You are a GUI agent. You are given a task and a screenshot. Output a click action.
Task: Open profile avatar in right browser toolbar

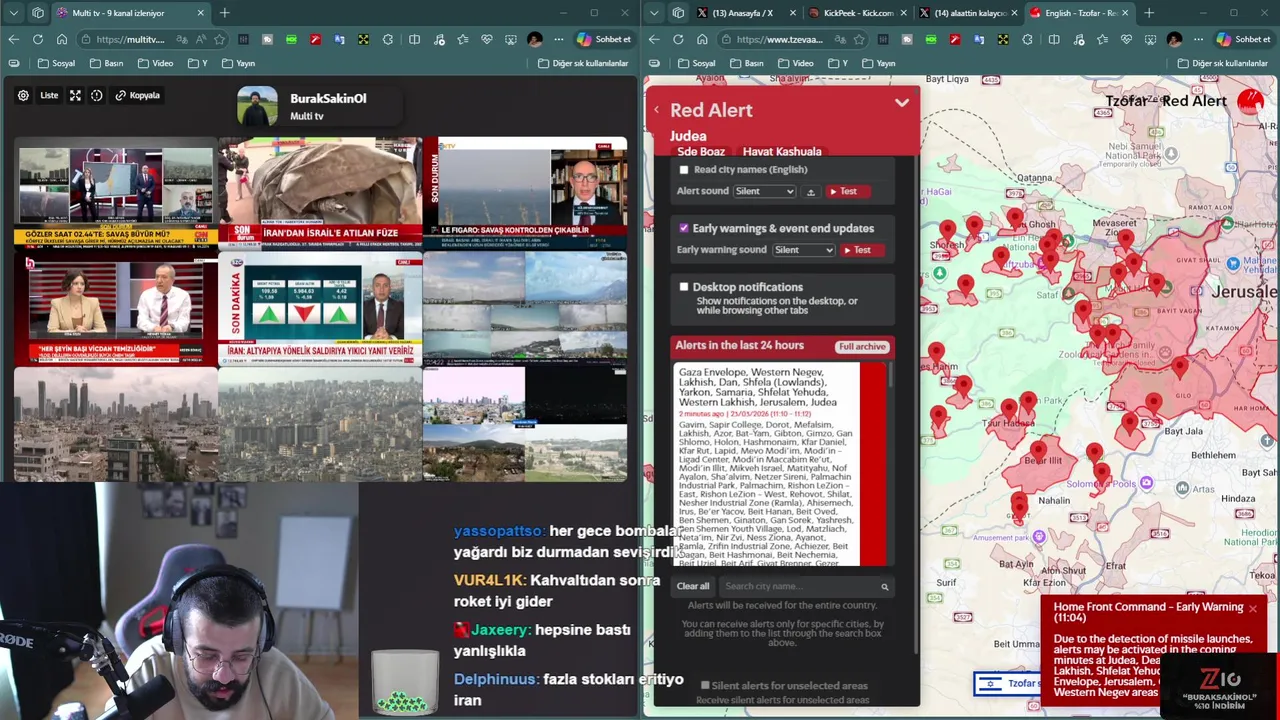click(x=1174, y=39)
